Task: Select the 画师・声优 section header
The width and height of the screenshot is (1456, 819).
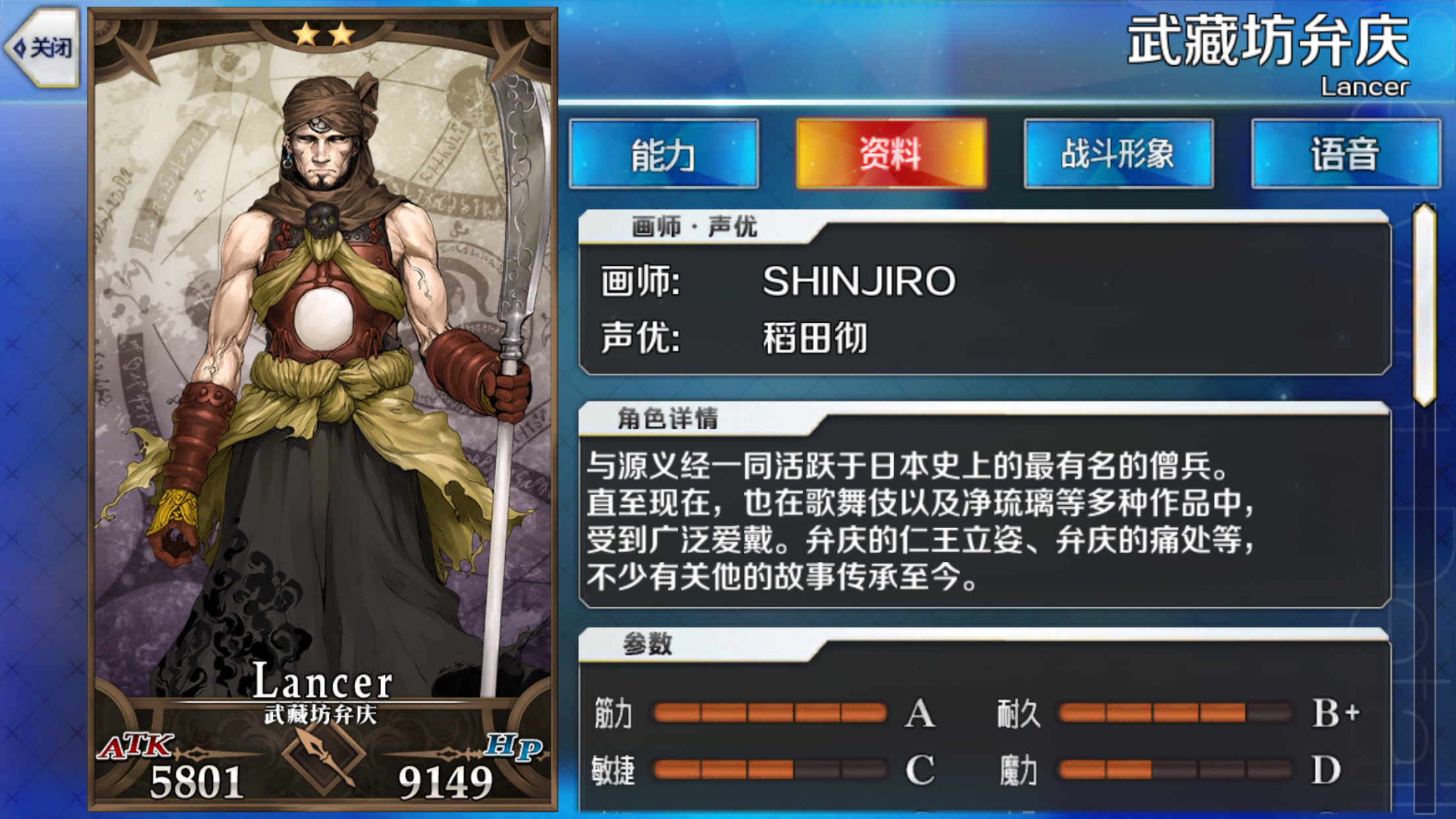Action: click(x=694, y=227)
